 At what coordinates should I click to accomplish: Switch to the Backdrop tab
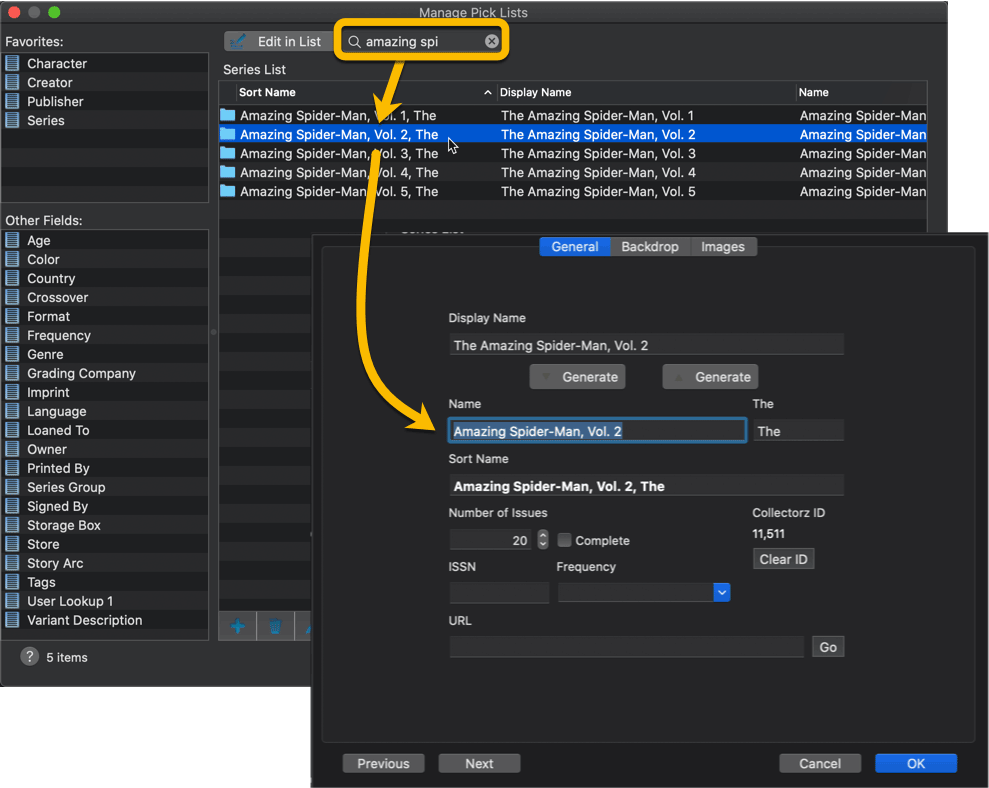click(650, 247)
